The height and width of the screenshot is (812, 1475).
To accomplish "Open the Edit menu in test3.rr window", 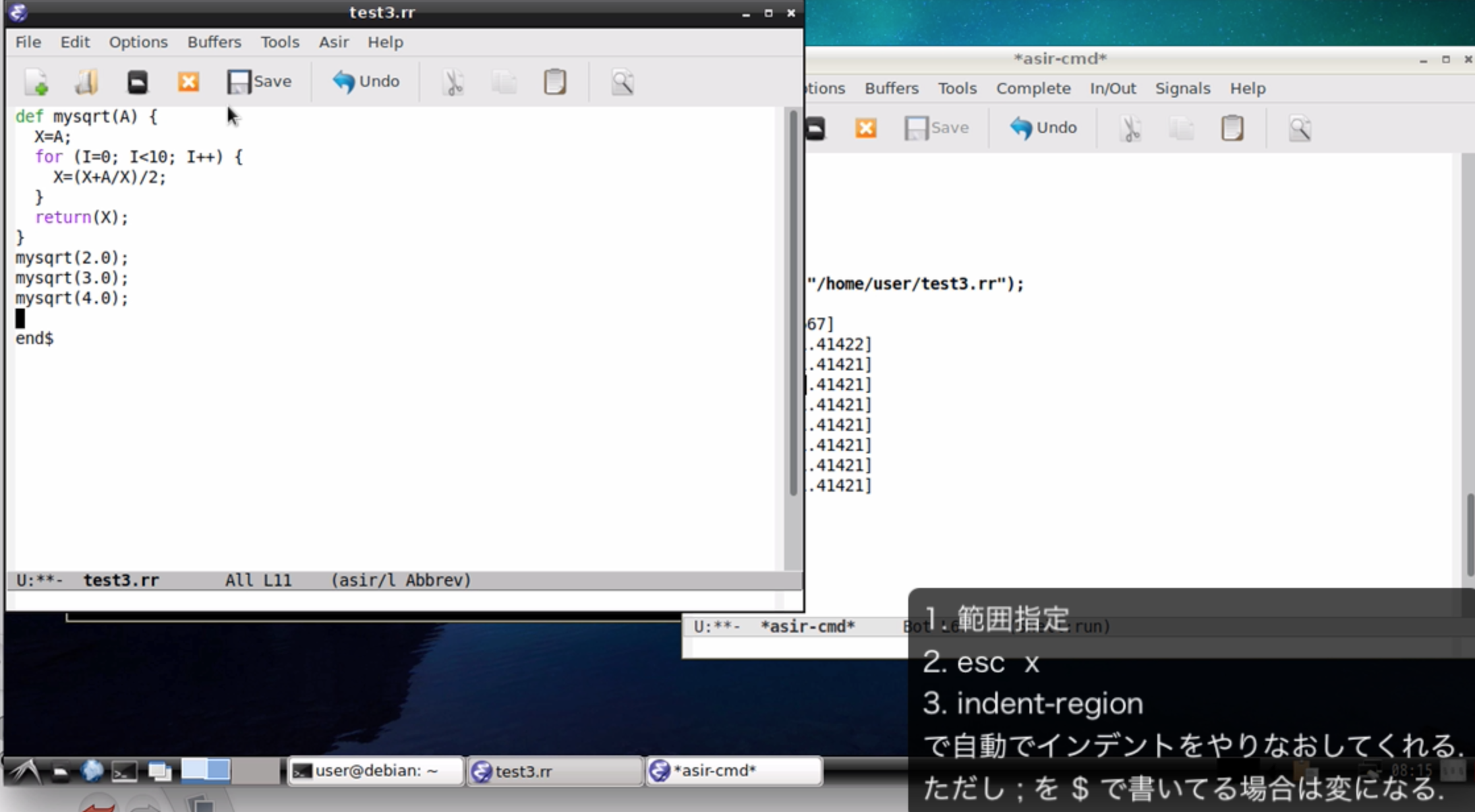I will (75, 42).
